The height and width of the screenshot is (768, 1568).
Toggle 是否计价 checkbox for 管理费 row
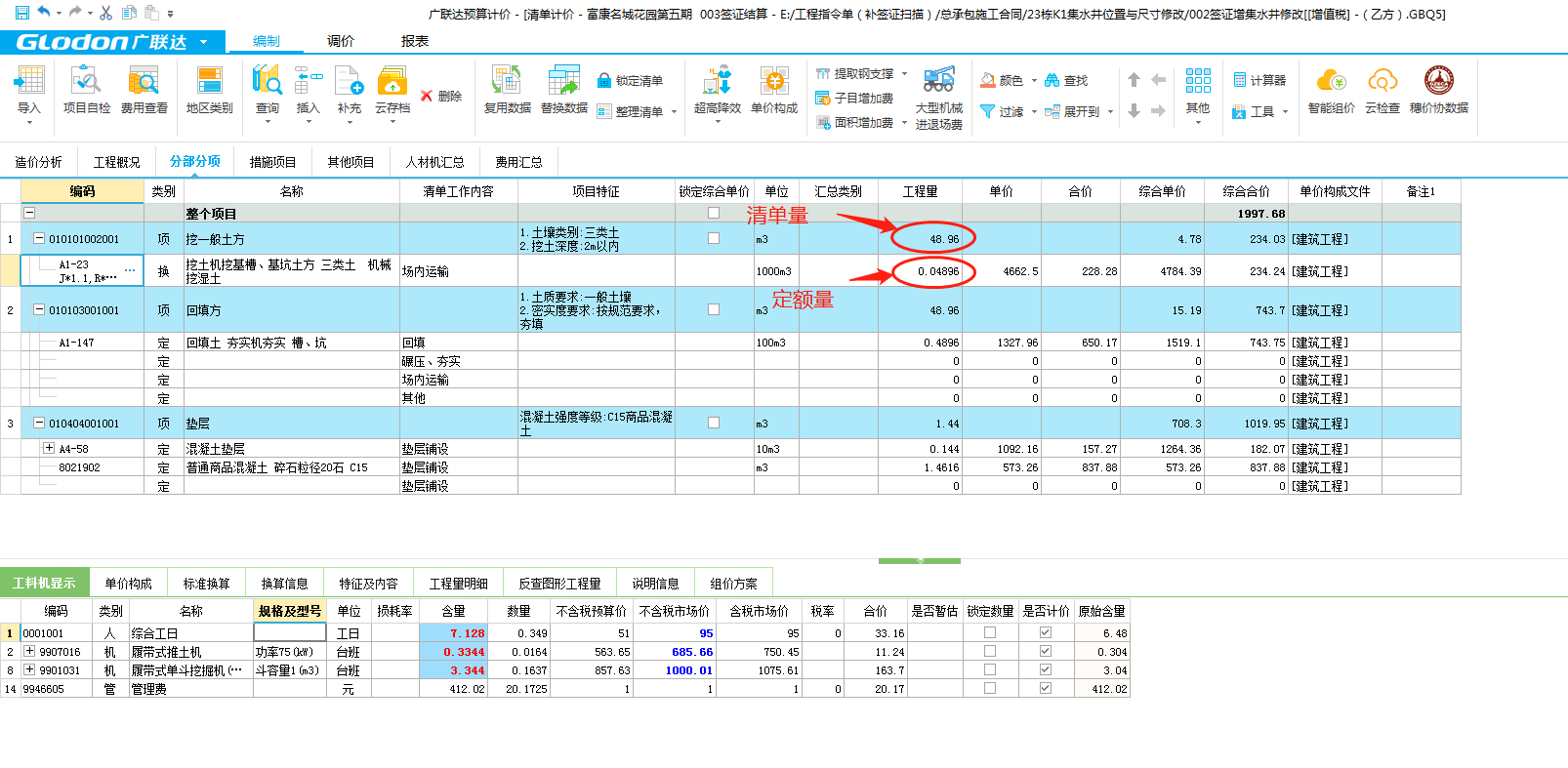coord(1046,688)
